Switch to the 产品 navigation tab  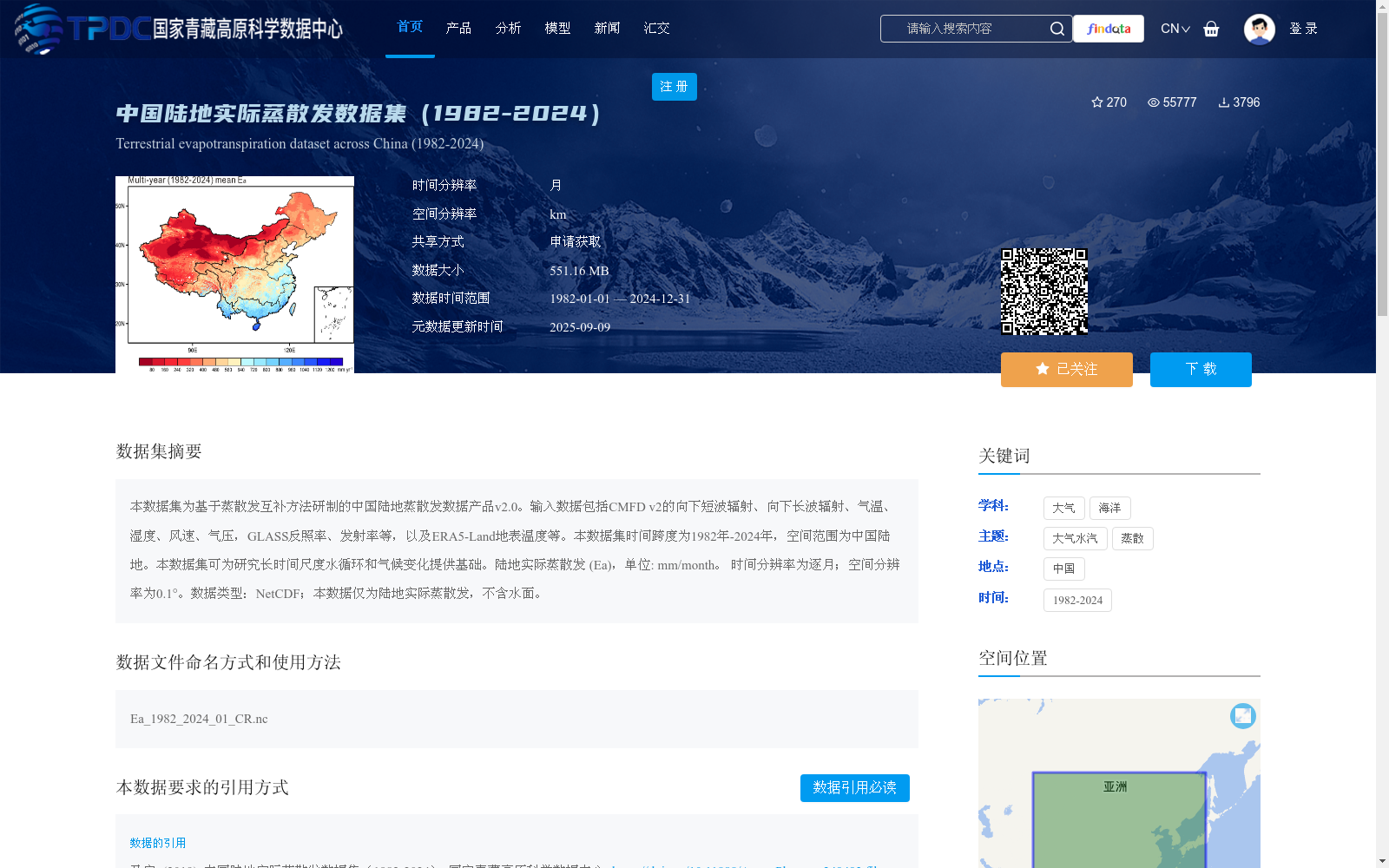pyautogui.click(x=459, y=28)
